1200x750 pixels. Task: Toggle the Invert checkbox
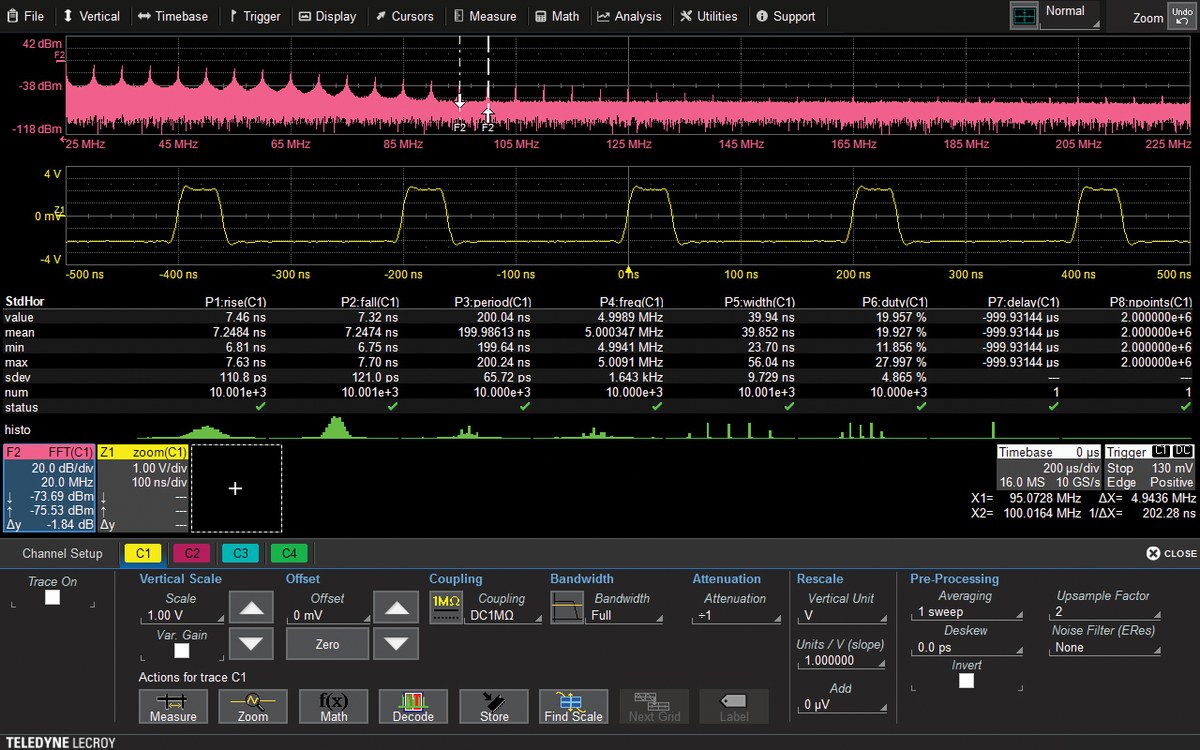tap(966, 681)
